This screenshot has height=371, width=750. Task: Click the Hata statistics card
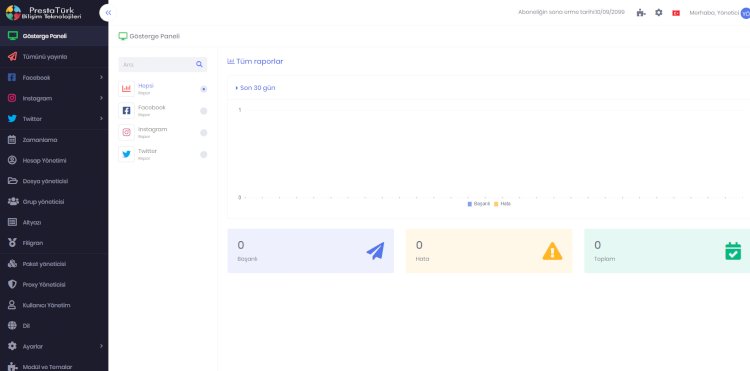pos(489,251)
